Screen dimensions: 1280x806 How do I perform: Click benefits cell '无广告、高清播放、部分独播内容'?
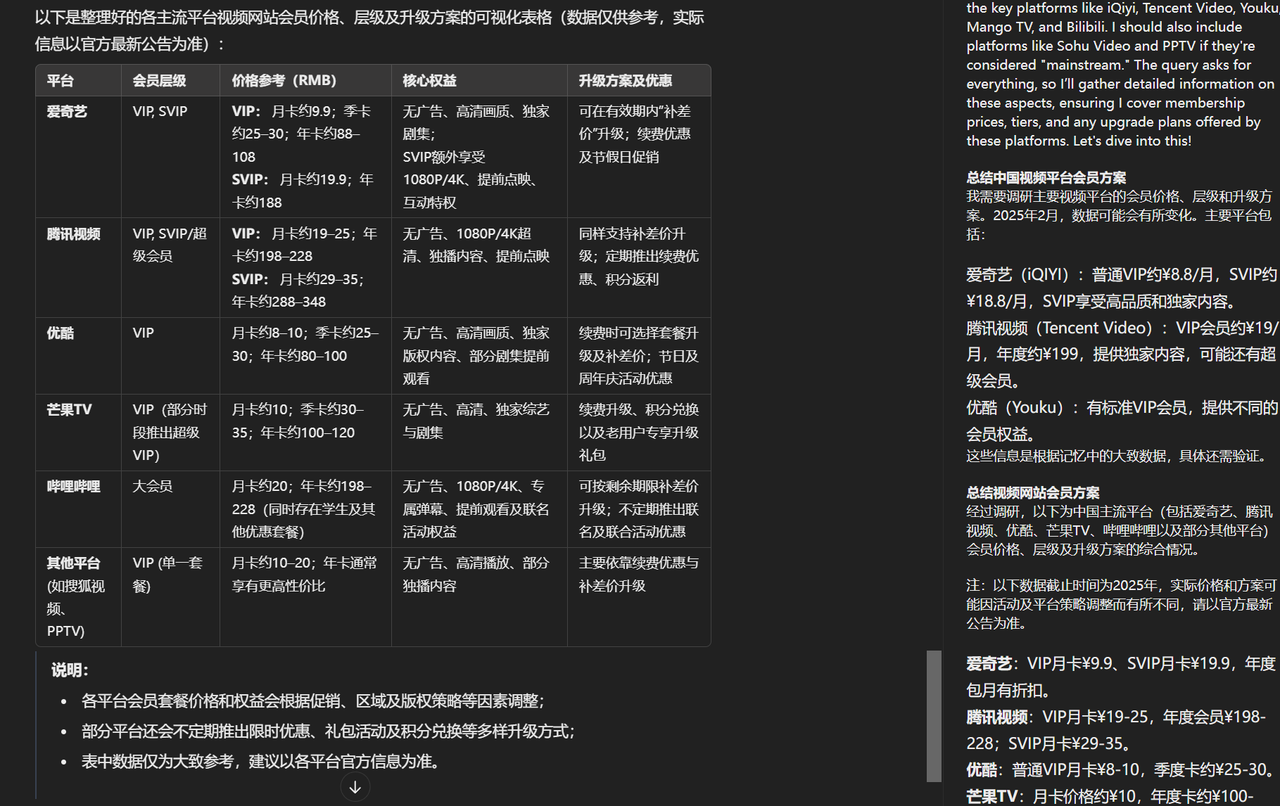[479, 597]
